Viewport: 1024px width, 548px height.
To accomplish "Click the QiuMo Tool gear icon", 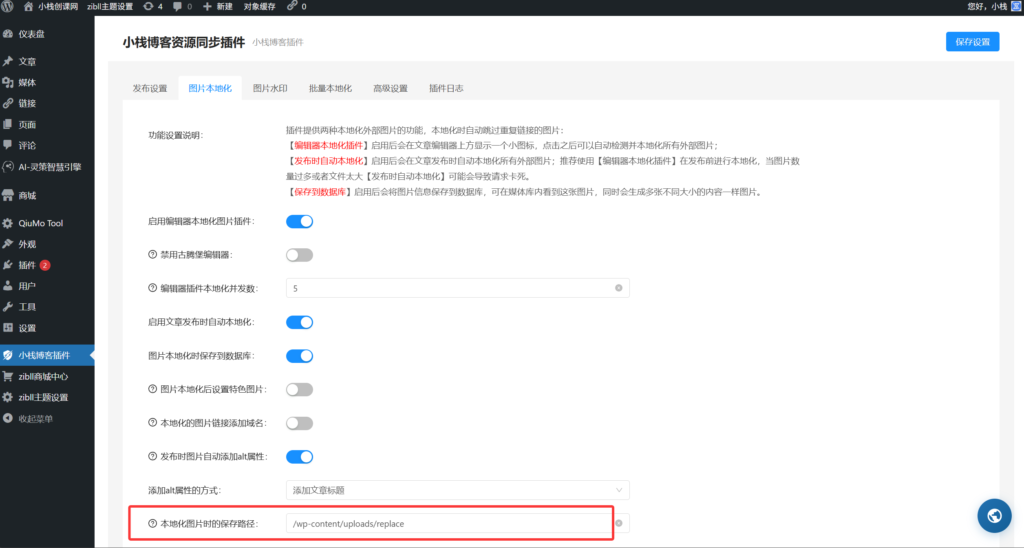I will (8, 223).
